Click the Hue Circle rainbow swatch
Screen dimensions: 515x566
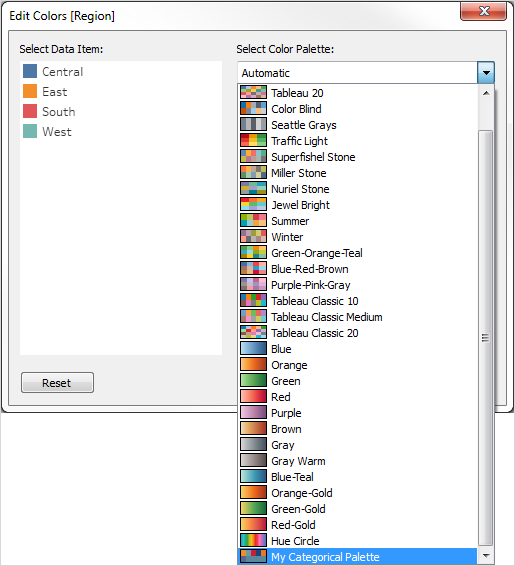(x=253, y=541)
